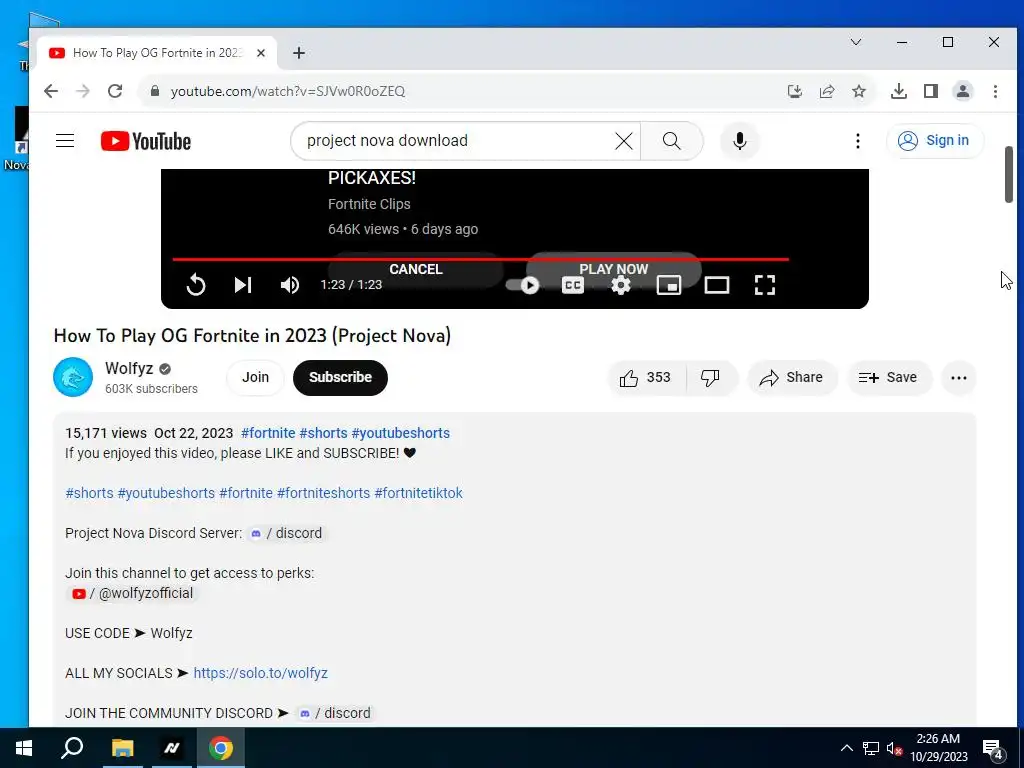The height and width of the screenshot is (768, 1024).
Task: Go to the YouTube home logo
Action: click(x=146, y=141)
